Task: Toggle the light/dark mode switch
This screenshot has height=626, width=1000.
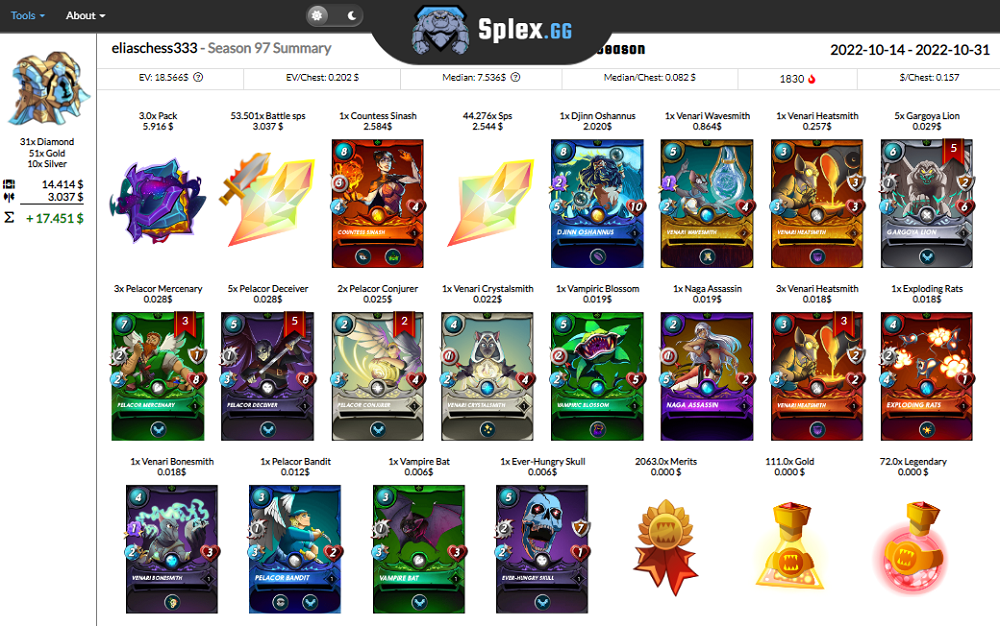Action: pyautogui.click(x=334, y=15)
